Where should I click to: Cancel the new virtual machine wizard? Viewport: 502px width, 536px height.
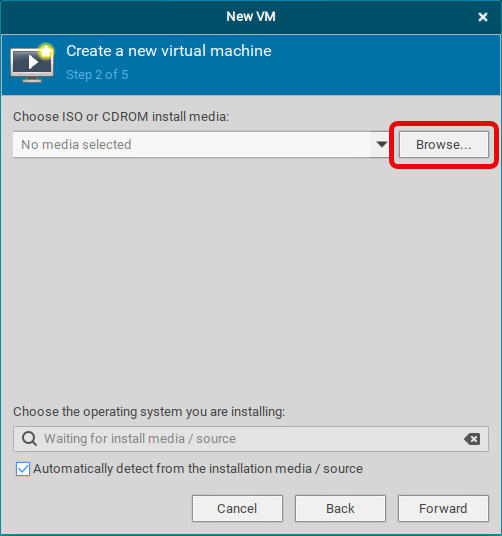237,508
